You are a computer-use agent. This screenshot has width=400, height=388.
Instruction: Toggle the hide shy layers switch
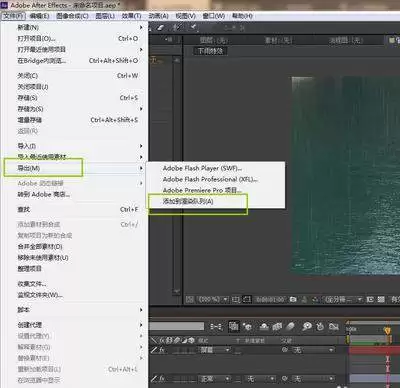click(264, 326)
